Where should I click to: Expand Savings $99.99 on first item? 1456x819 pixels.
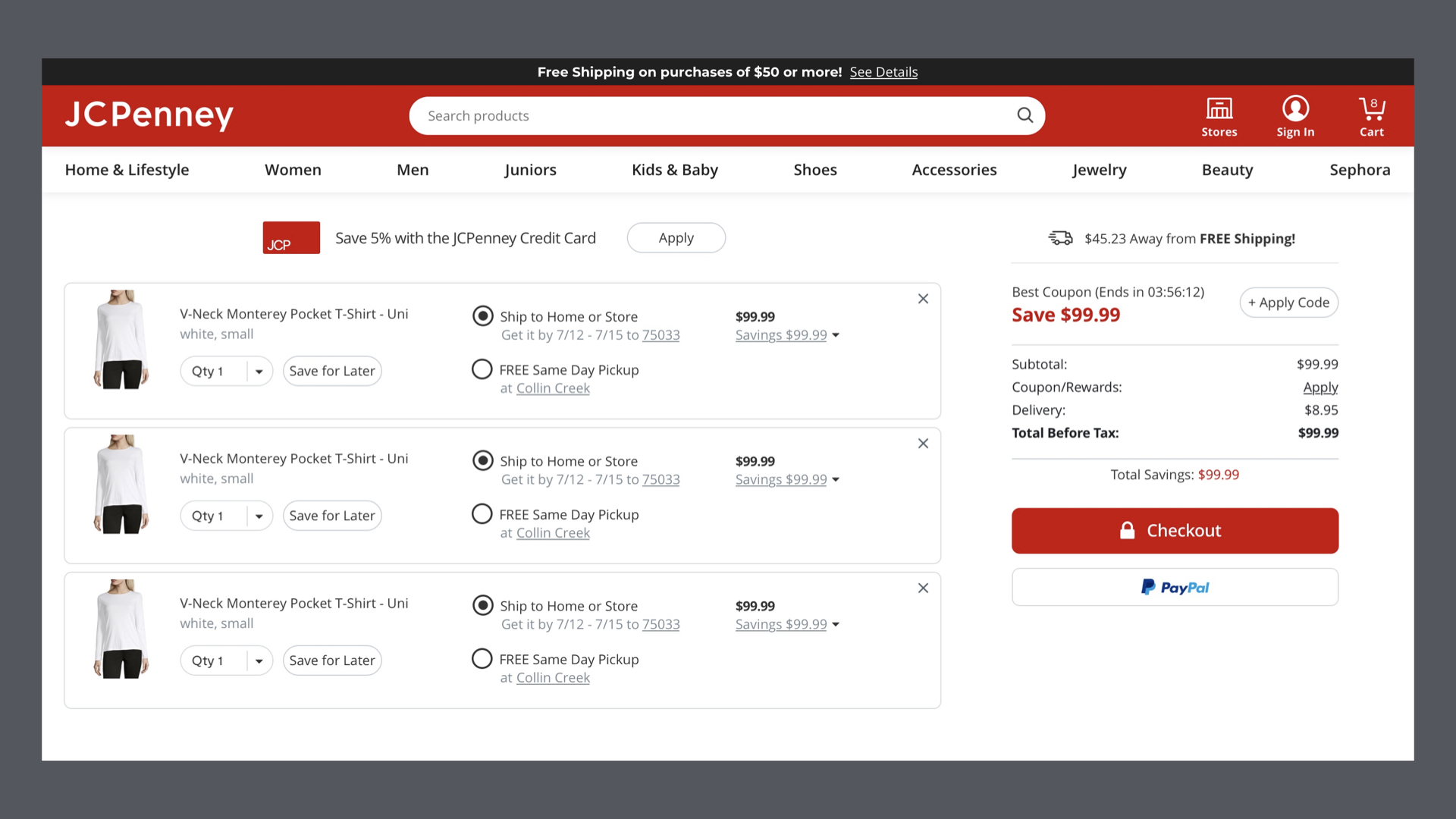[x=787, y=335]
